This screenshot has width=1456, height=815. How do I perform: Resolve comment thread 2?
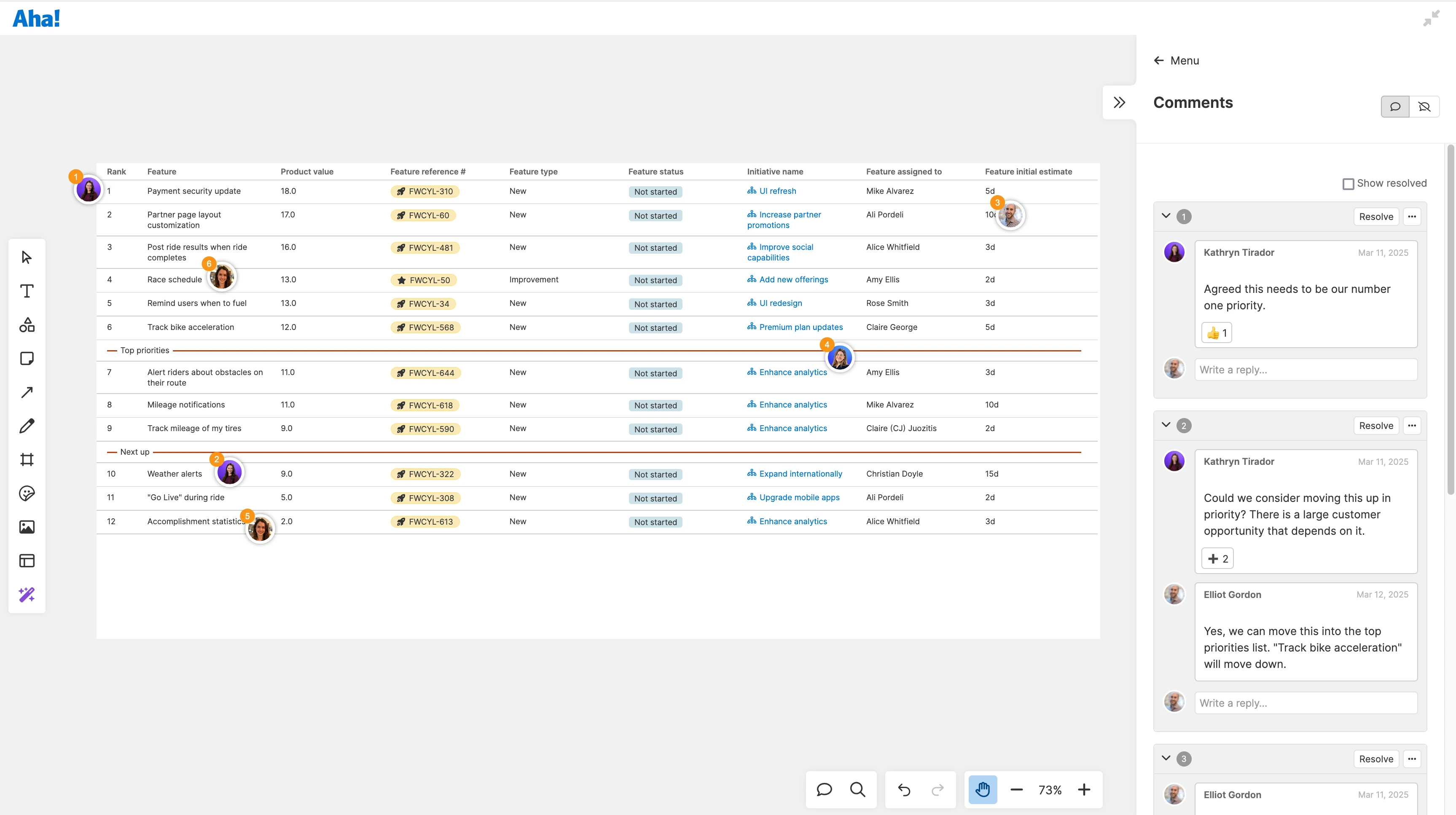(x=1376, y=426)
